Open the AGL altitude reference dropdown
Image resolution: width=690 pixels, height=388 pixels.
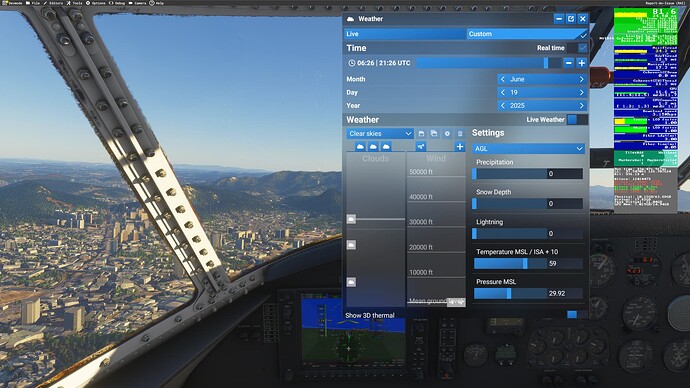529,149
